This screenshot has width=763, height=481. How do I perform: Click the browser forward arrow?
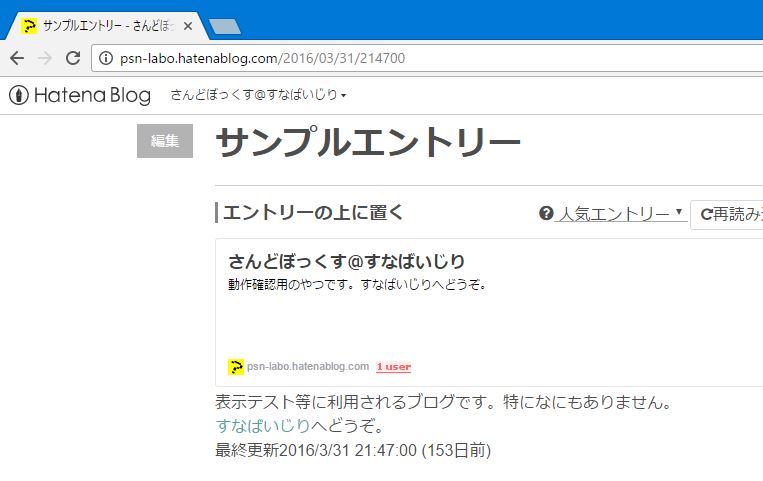click(x=45, y=58)
